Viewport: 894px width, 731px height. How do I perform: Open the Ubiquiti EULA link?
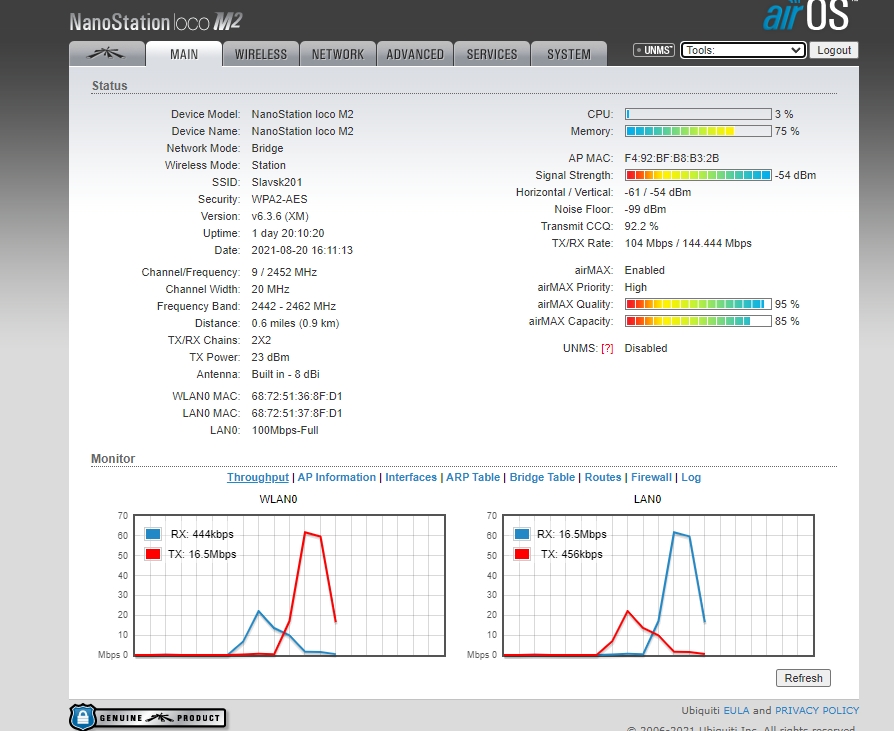(x=737, y=710)
